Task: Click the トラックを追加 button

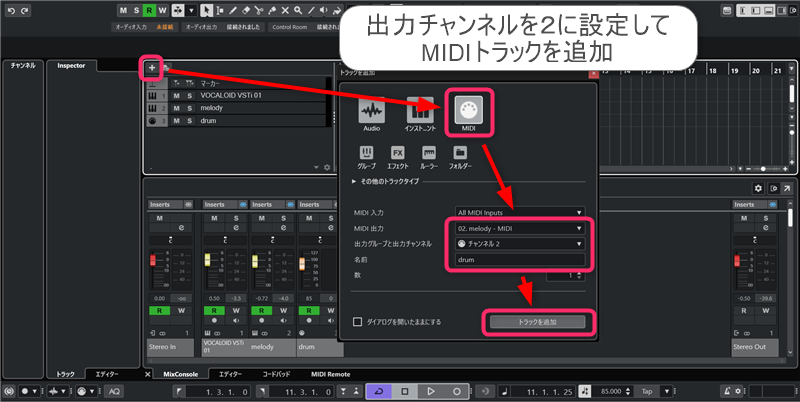Action: (537, 322)
